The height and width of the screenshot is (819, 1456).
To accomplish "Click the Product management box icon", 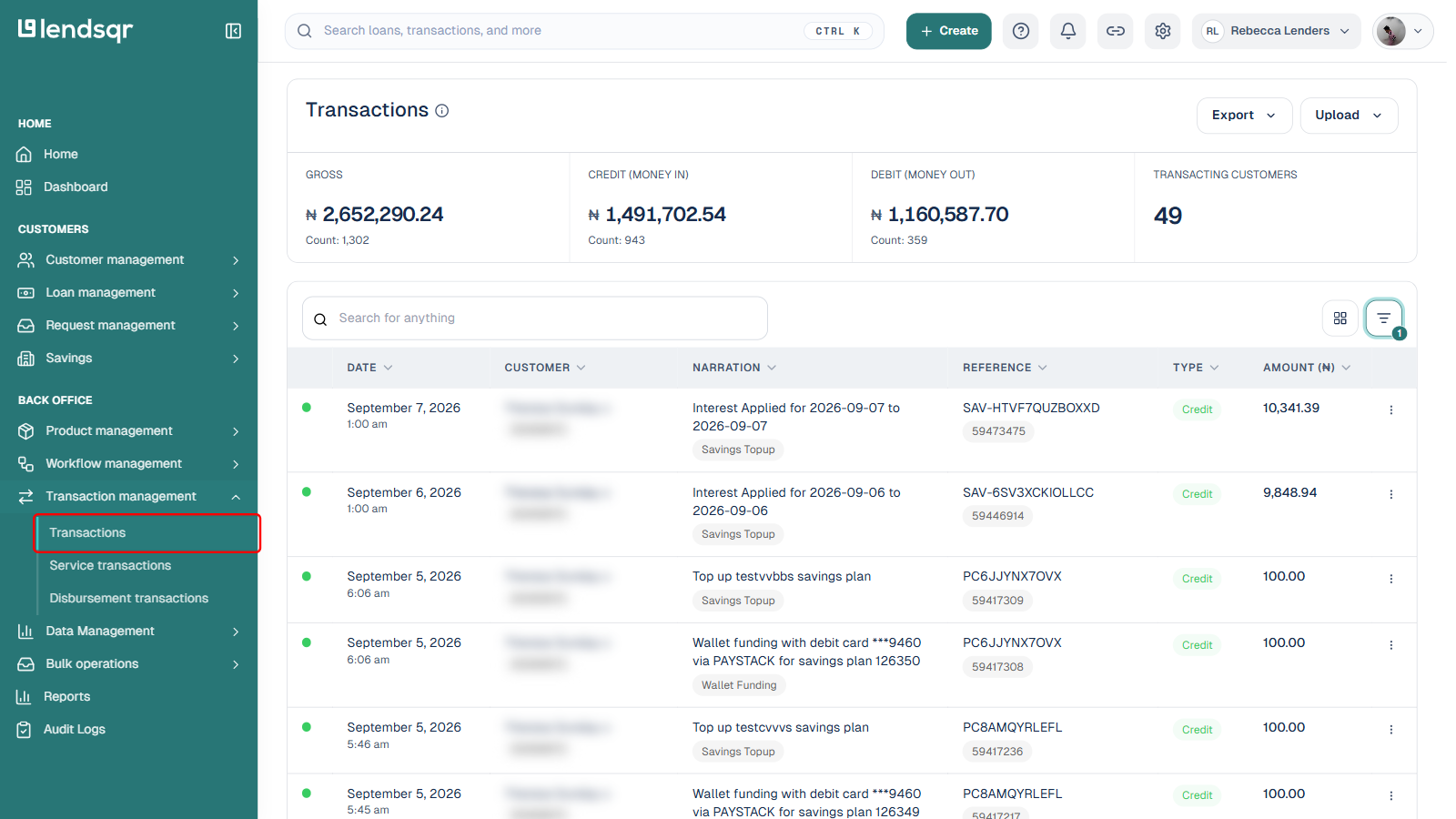I will coord(26,431).
